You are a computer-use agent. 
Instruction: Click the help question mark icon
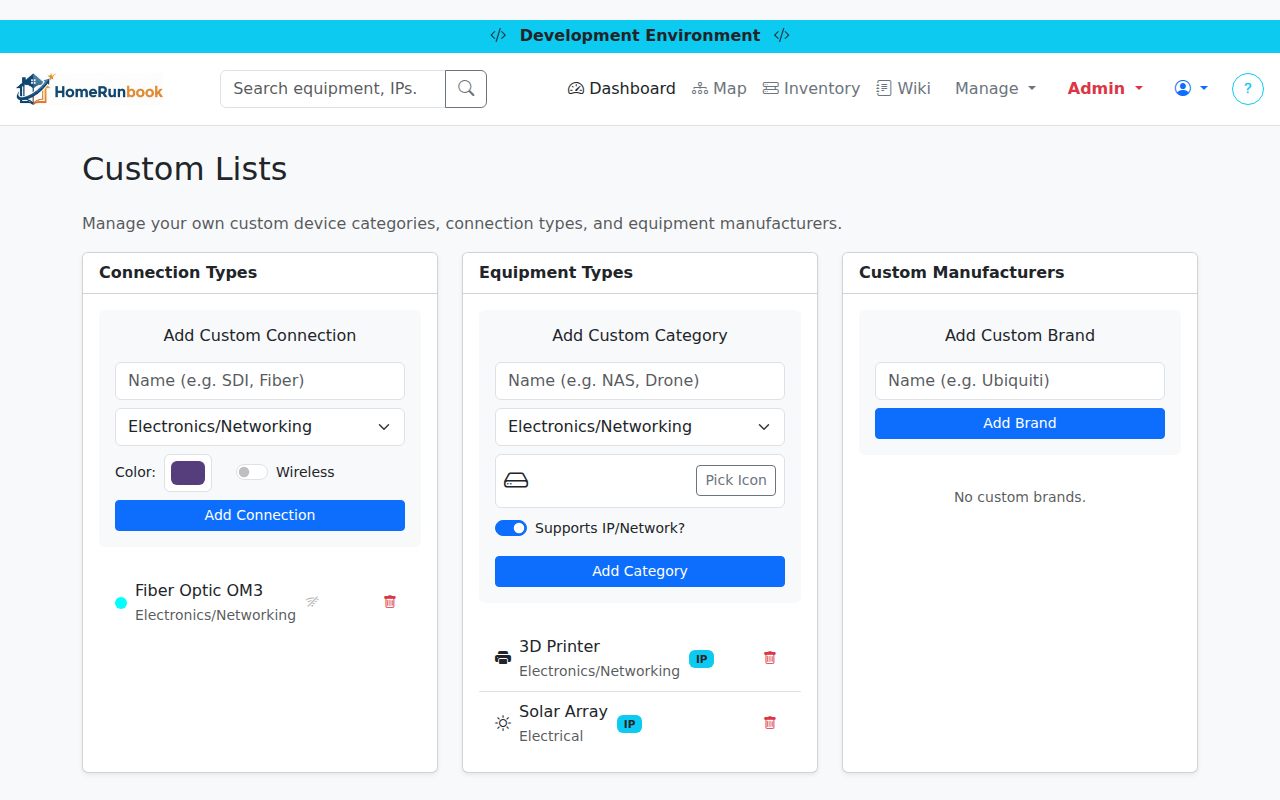click(x=1247, y=88)
